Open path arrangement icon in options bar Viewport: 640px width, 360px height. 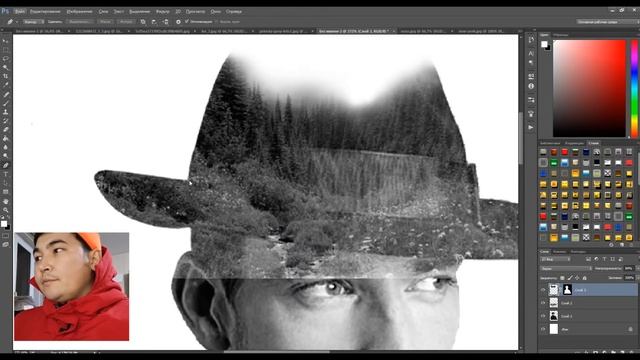165,22
